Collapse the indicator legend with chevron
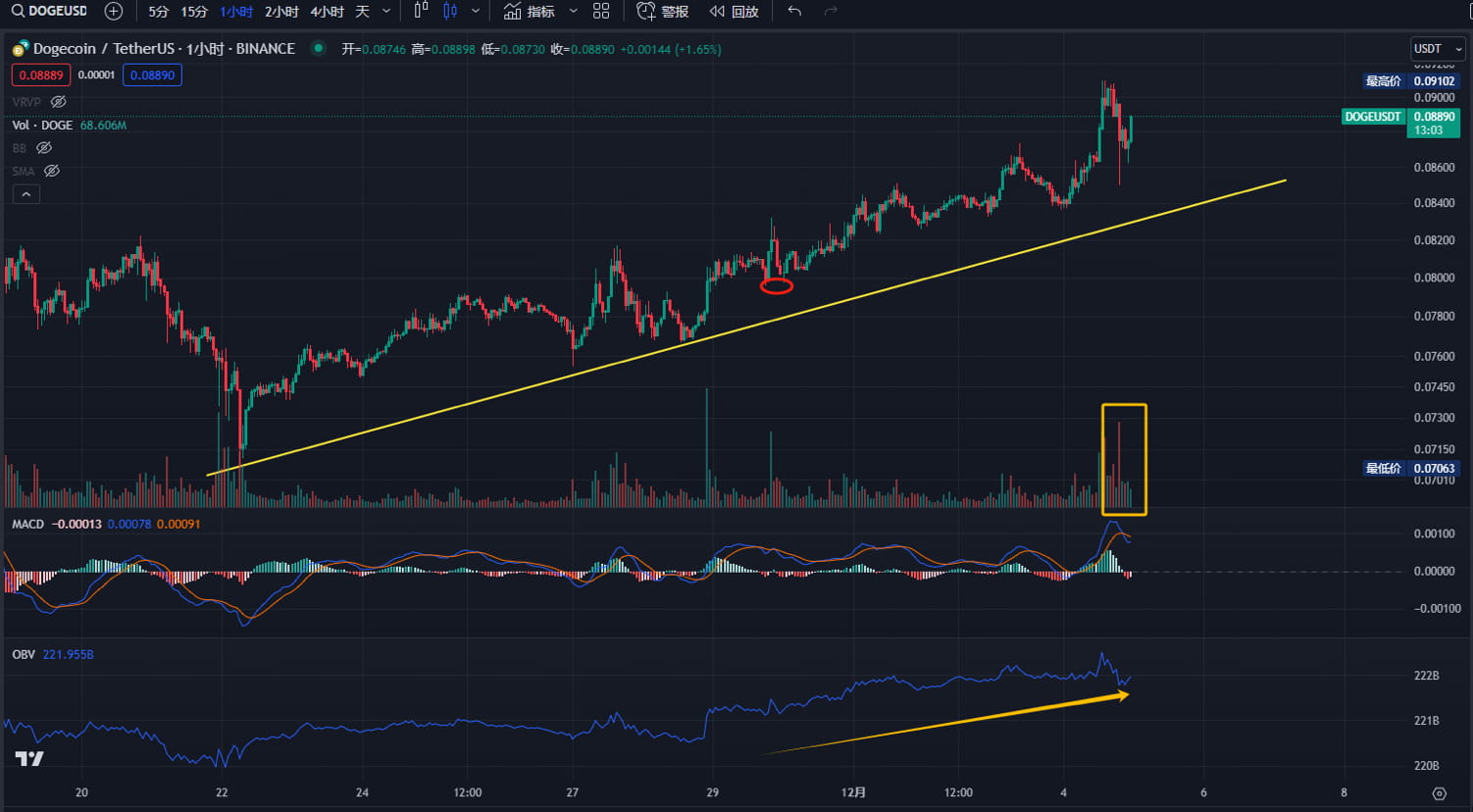 click(26, 194)
